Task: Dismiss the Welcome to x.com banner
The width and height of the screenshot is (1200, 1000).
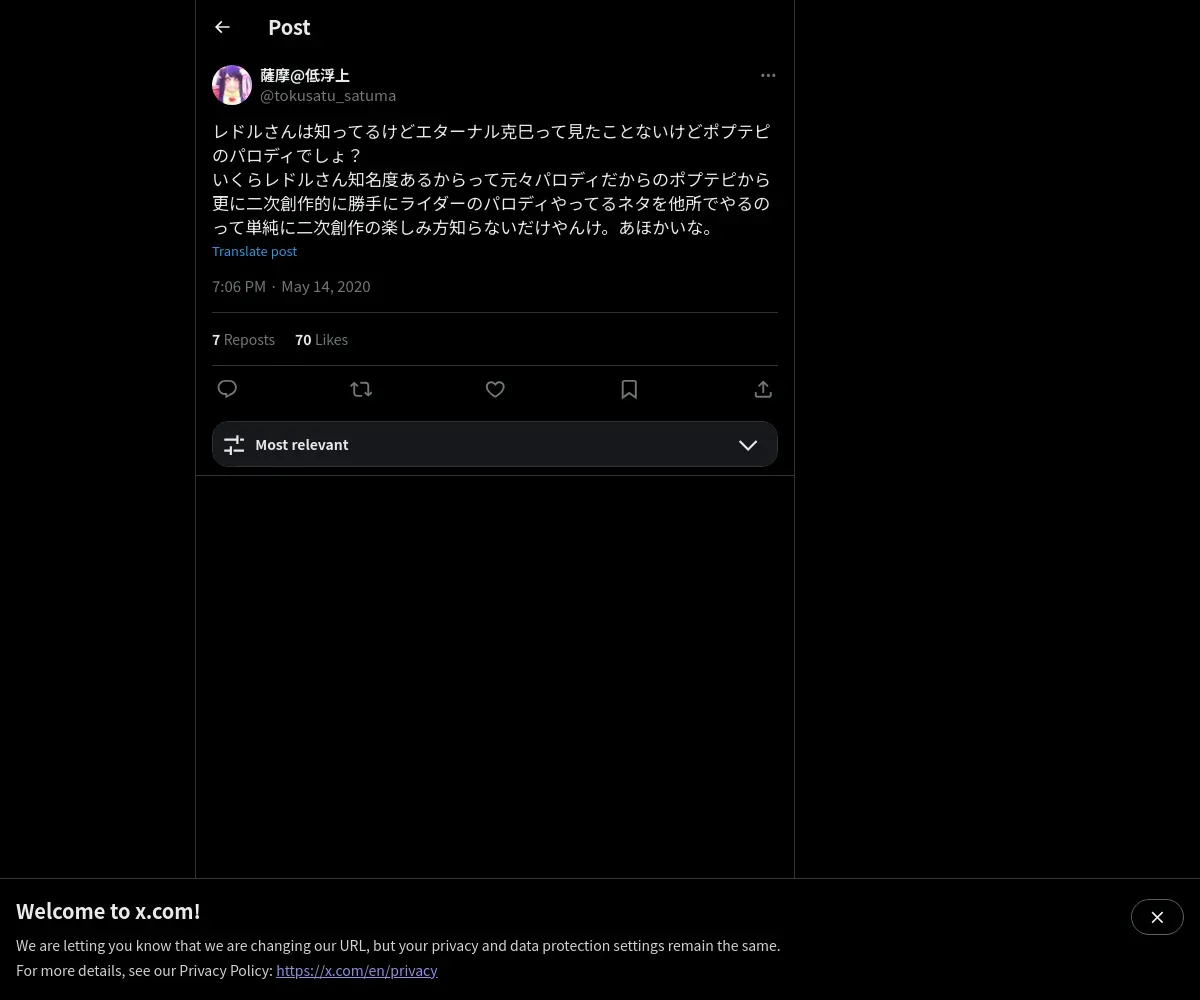Action: pyautogui.click(x=1157, y=917)
